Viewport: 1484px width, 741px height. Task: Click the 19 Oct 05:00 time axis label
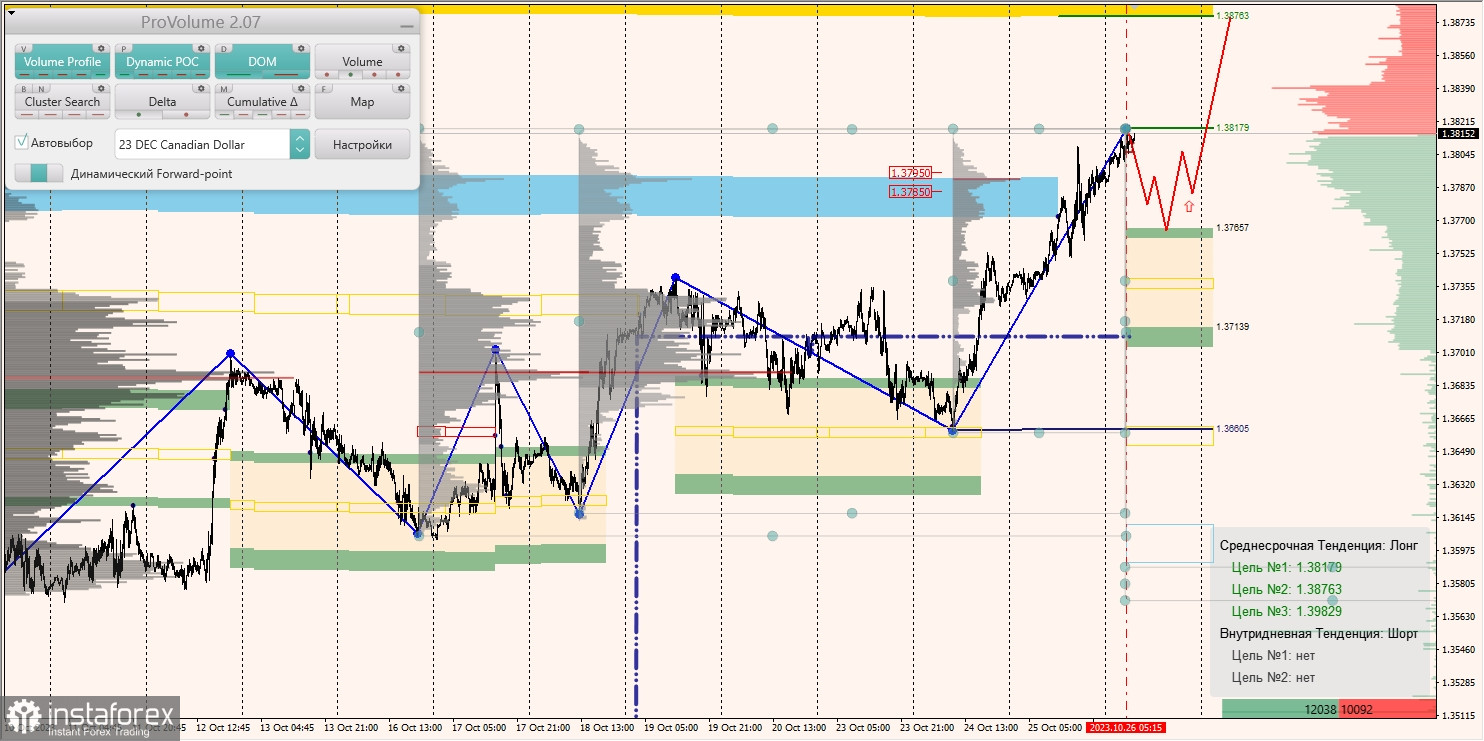click(671, 728)
